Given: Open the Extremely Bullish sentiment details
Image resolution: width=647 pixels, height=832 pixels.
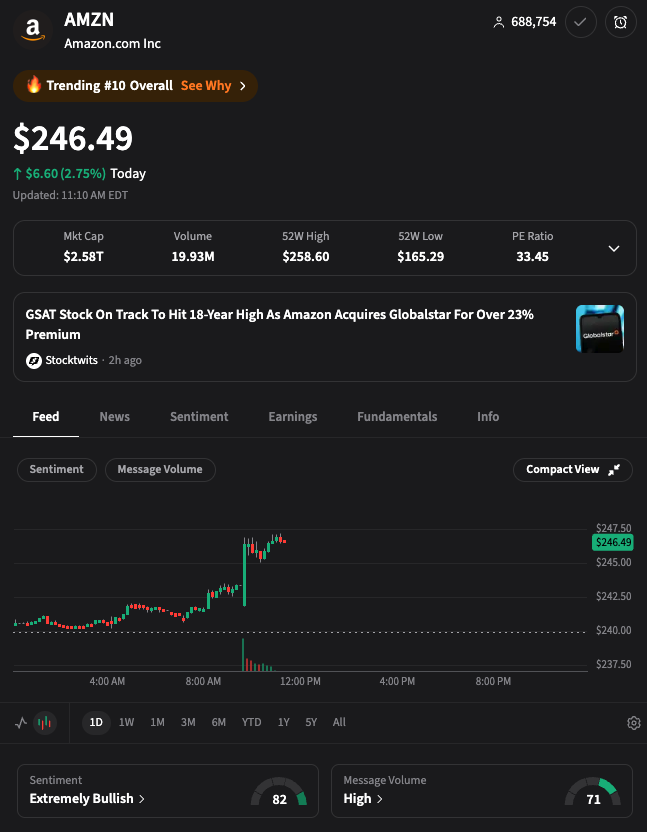Looking at the screenshot, I should pyautogui.click(x=87, y=799).
